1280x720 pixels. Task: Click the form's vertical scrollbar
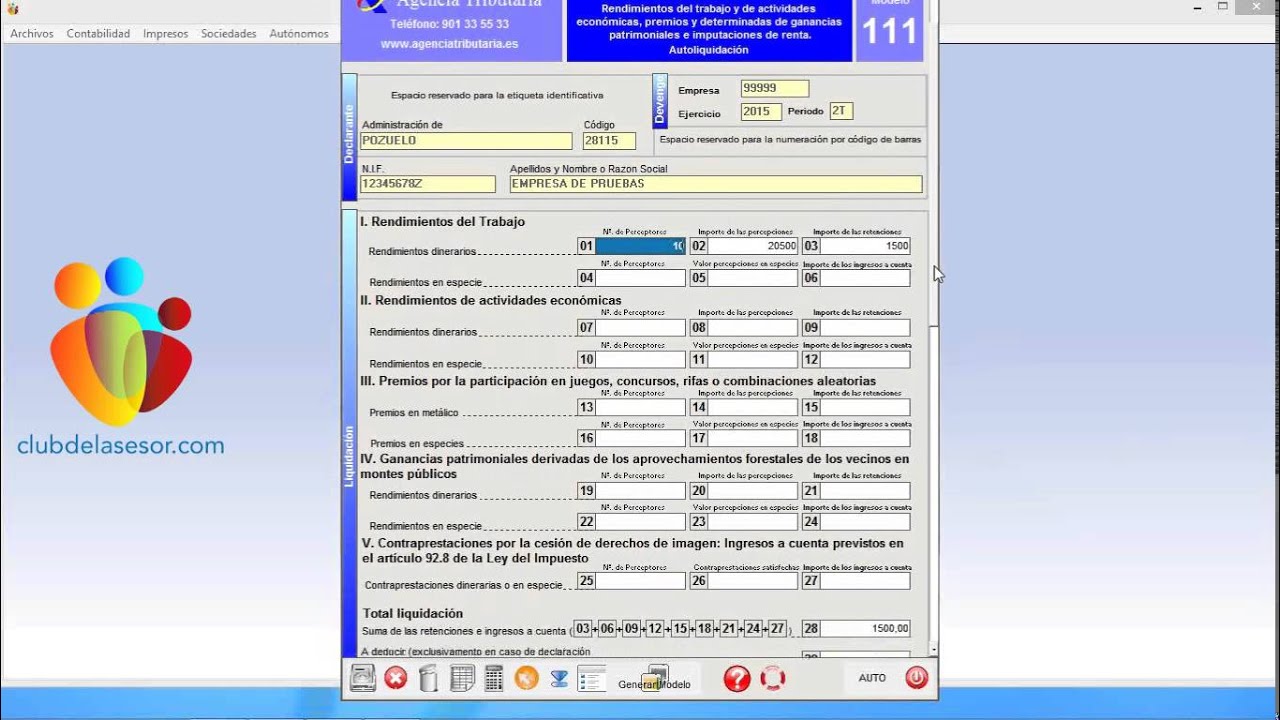click(934, 330)
